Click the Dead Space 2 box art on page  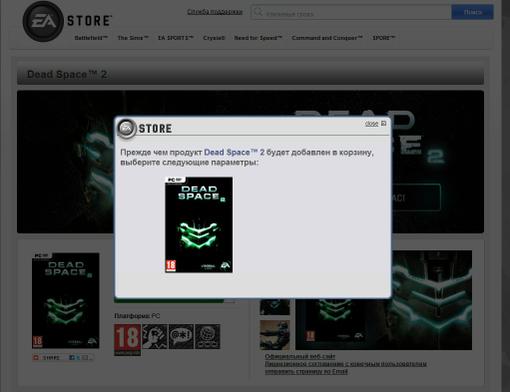click(66, 301)
